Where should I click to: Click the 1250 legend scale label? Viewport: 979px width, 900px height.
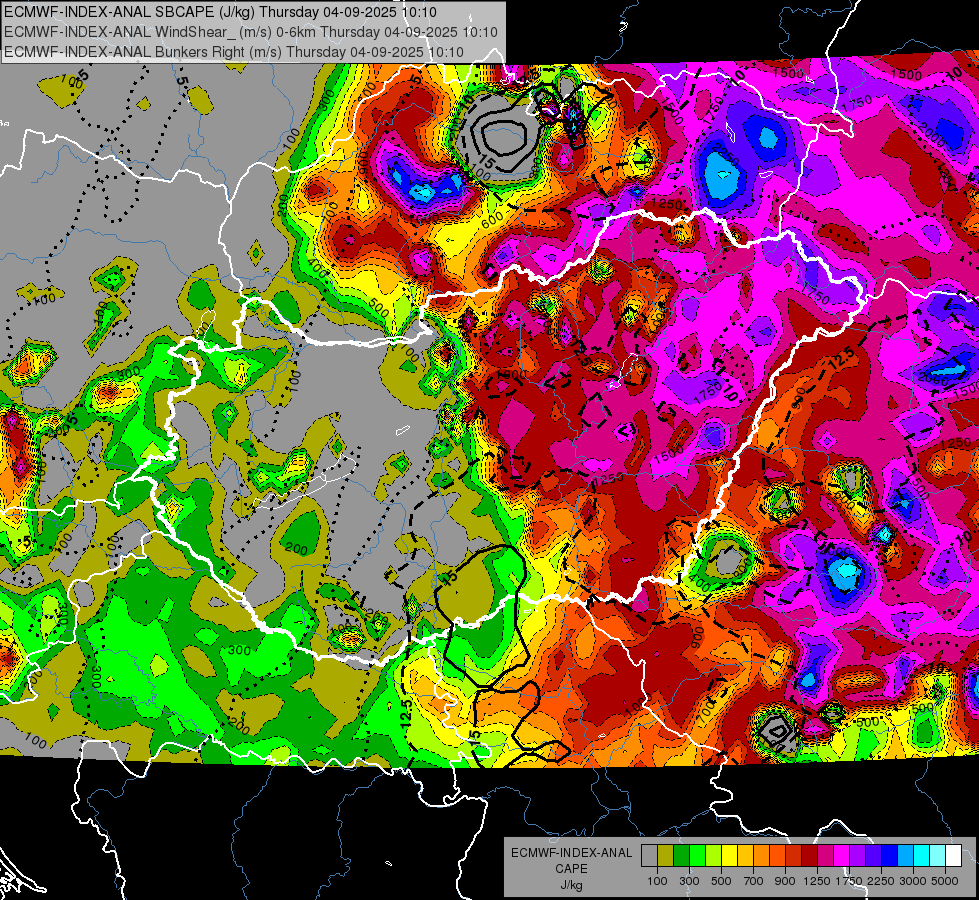[817, 881]
